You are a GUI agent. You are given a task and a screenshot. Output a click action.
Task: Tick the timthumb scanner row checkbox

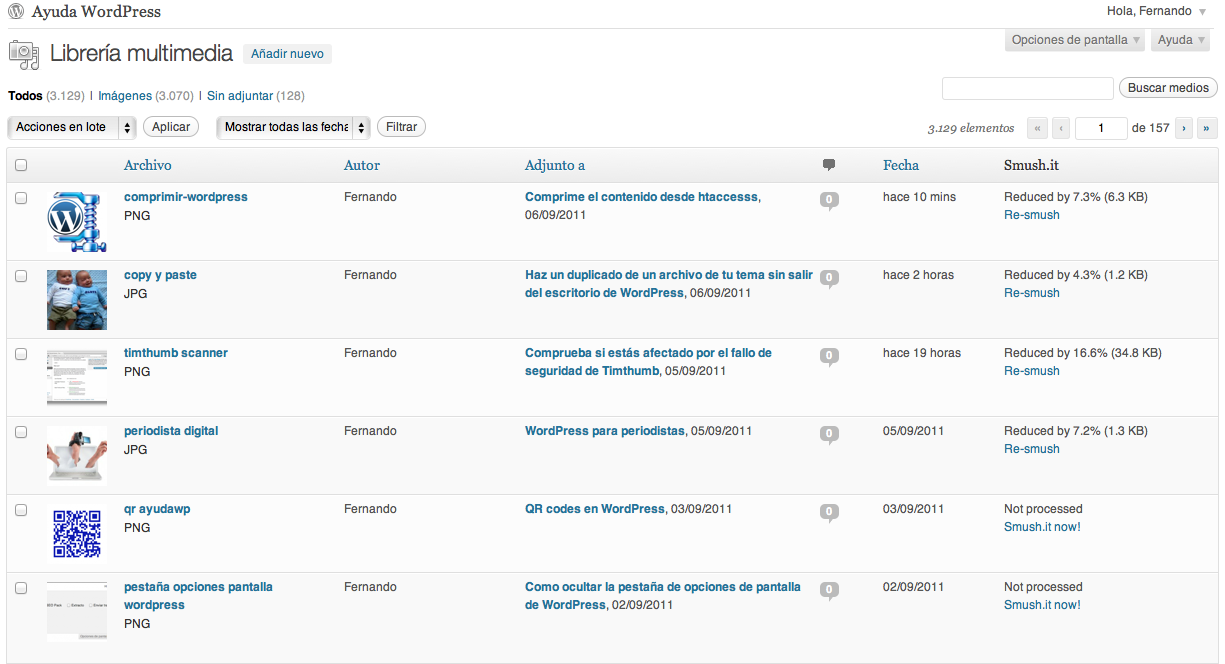click(x=21, y=354)
